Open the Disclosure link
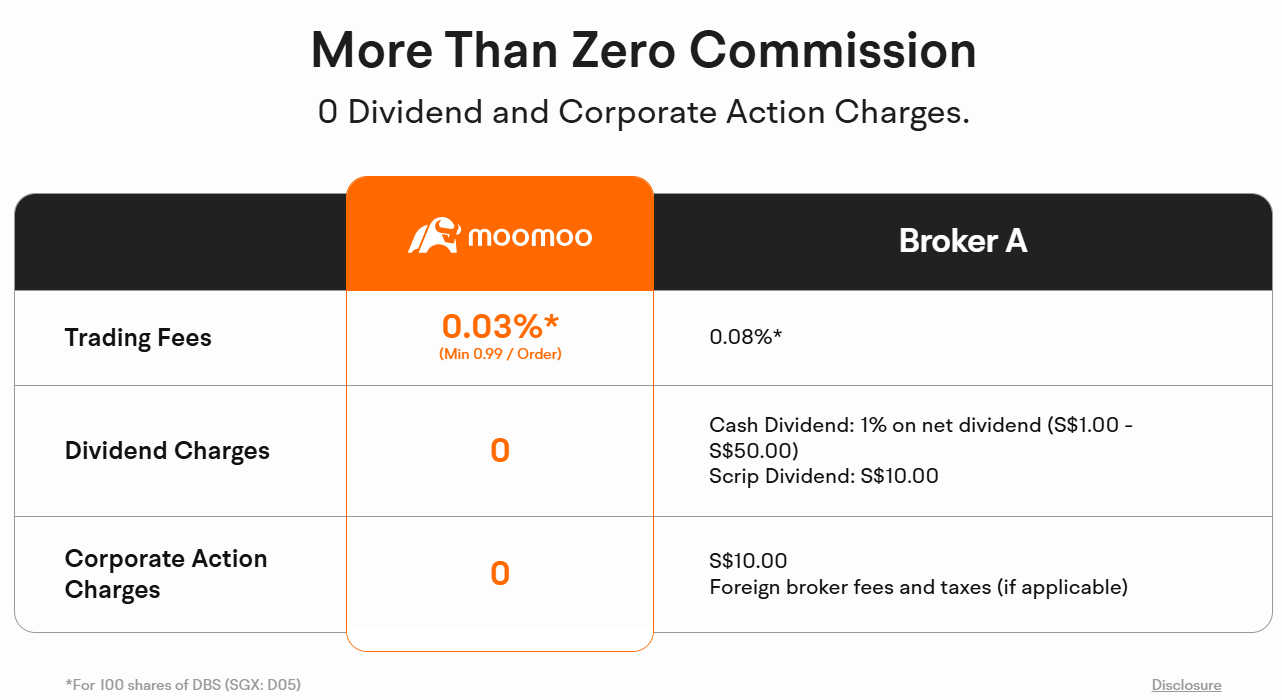Image resolution: width=1282 pixels, height=700 pixels. [1186, 685]
